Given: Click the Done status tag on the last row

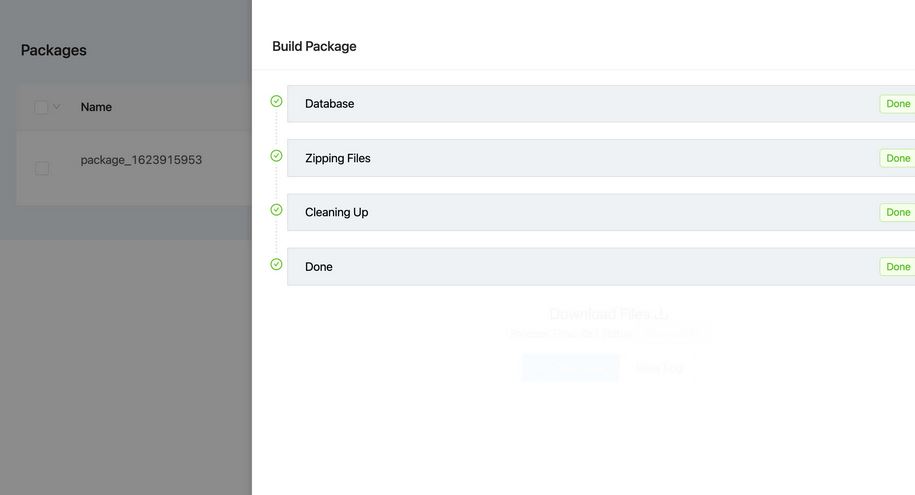Looking at the screenshot, I should click(x=897, y=267).
